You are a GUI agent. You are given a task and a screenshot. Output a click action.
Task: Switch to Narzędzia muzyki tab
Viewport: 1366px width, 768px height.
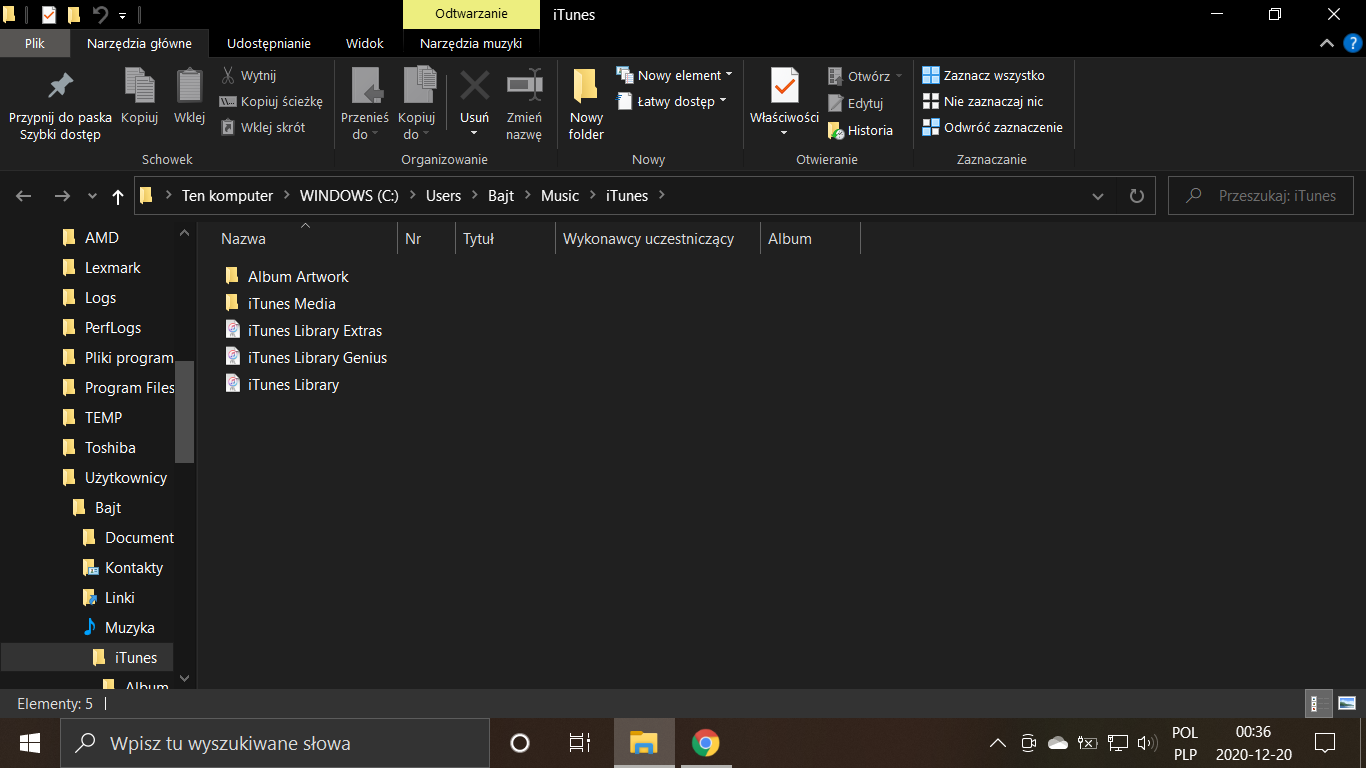[471, 43]
